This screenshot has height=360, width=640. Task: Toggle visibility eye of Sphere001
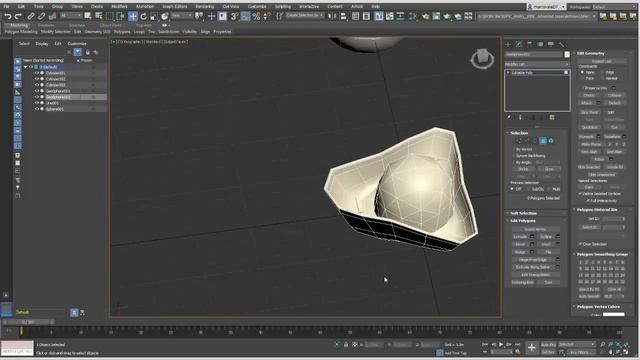pyautogui.click(x=37, y=109)
